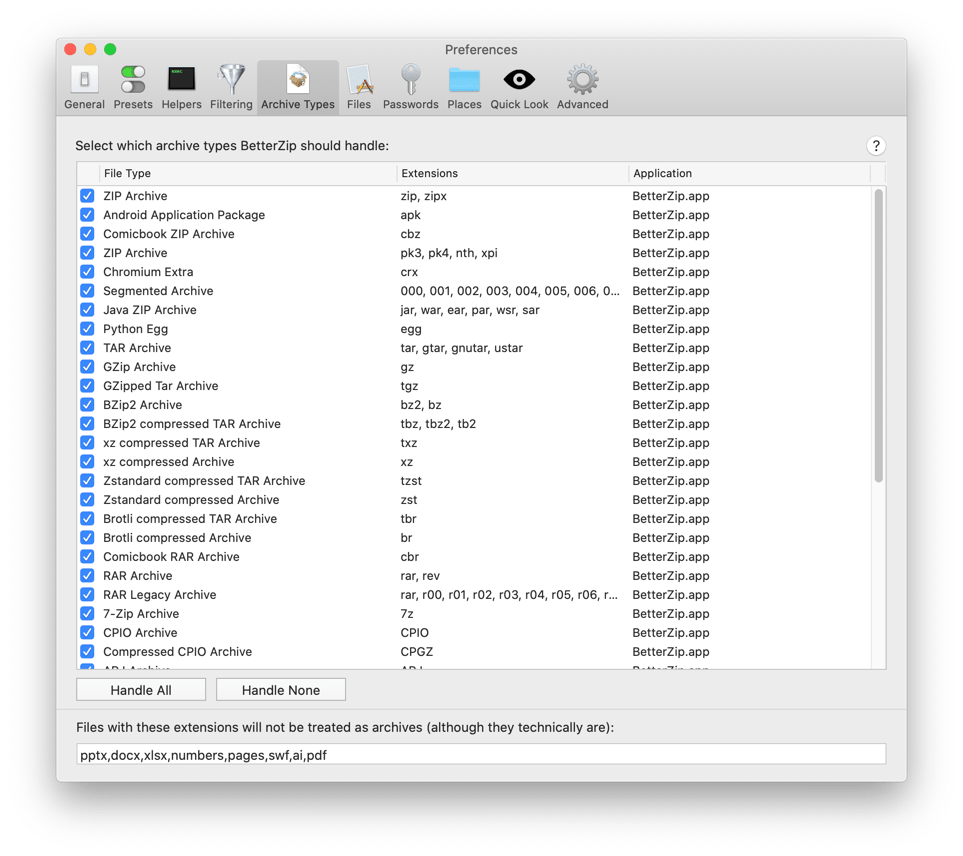Viewport: 963px width, 856px height.
Task: Click BetterZip.app cell in Python Egg row
Action: (671, 329)
